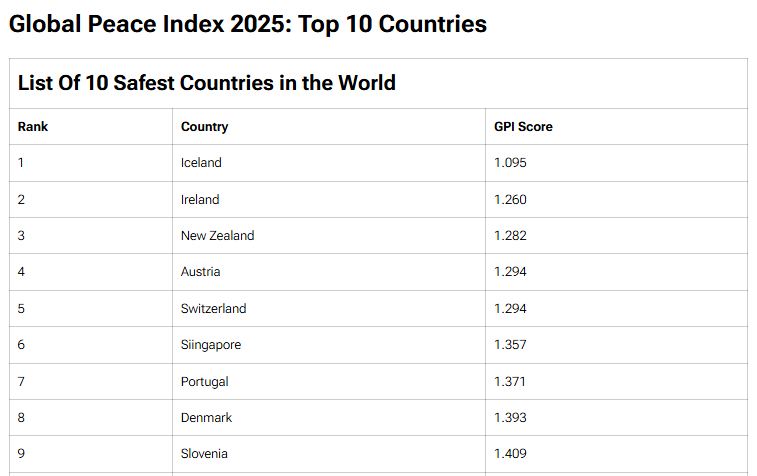The image size is (757, 476).
Task: Select the Rank column header
Action: (33, 127)
